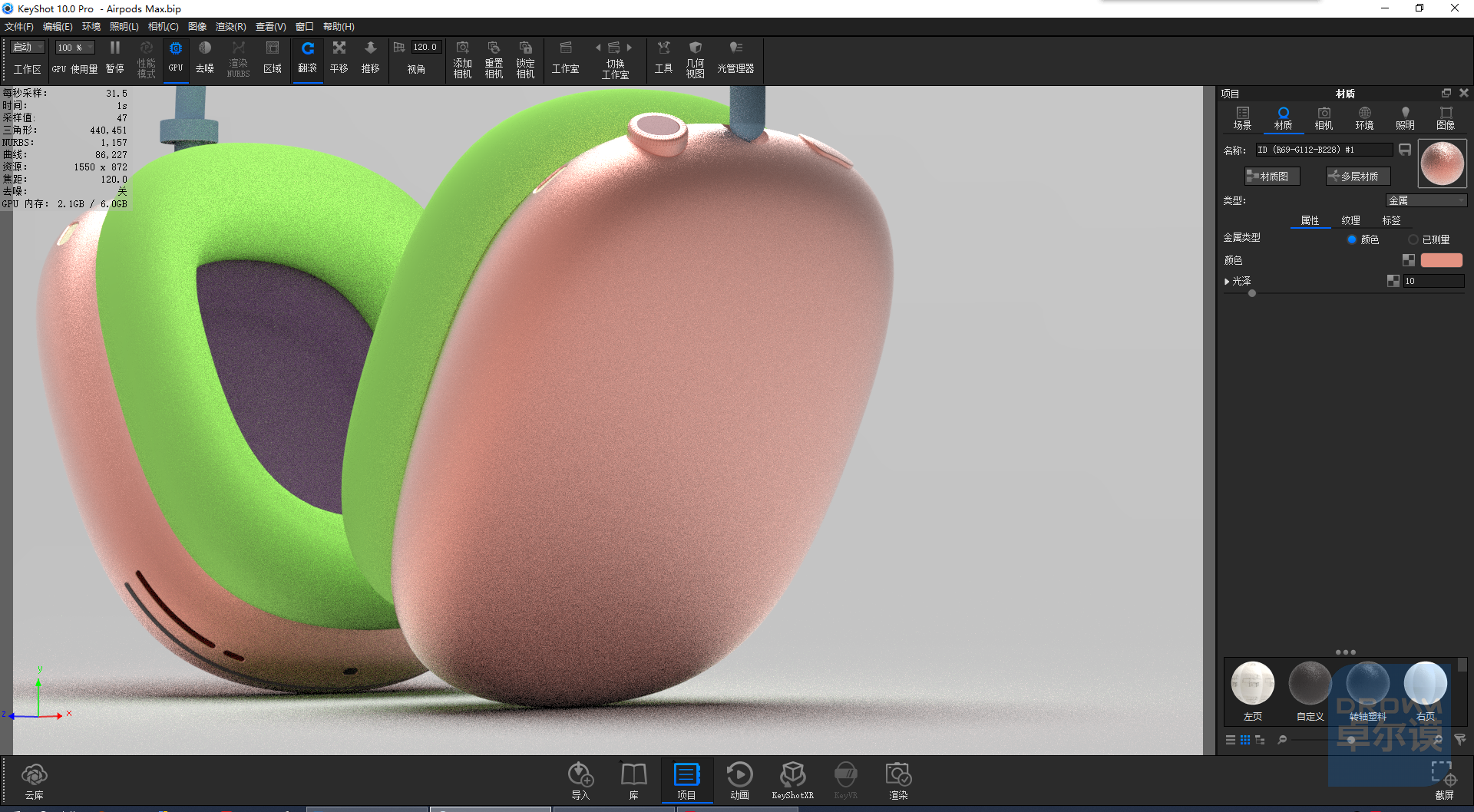The image size is (1474, 812).
Task: Open the 渲染(R) menu
Action: tap(230, 27)
